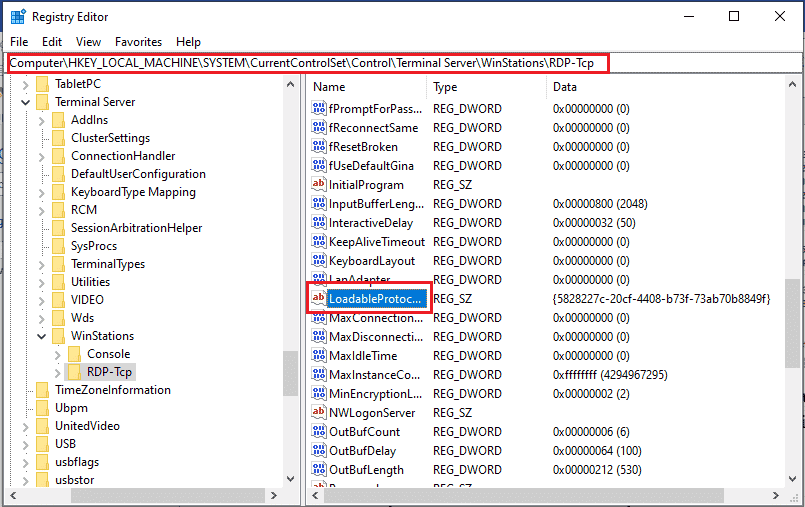
Task: Click the InteractiveDelay value icon
Action: [318, 222]
